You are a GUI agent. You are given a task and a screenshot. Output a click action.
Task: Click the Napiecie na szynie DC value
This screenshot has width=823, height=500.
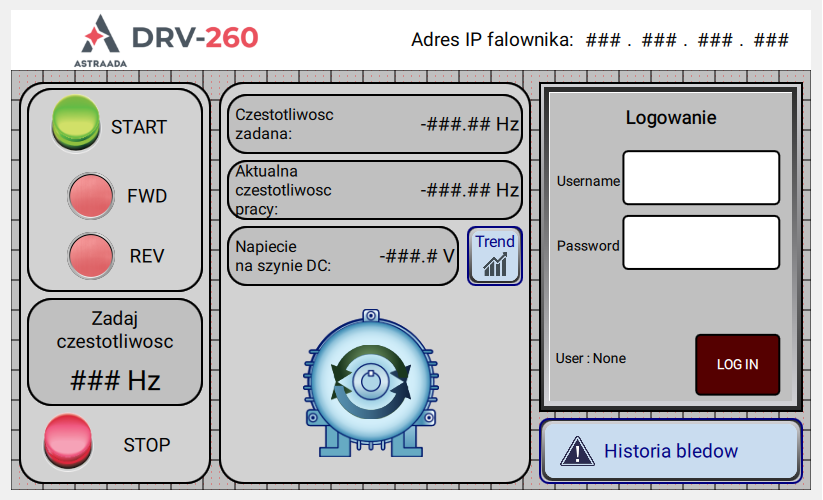pyautogui.click(x=417, y=256)
